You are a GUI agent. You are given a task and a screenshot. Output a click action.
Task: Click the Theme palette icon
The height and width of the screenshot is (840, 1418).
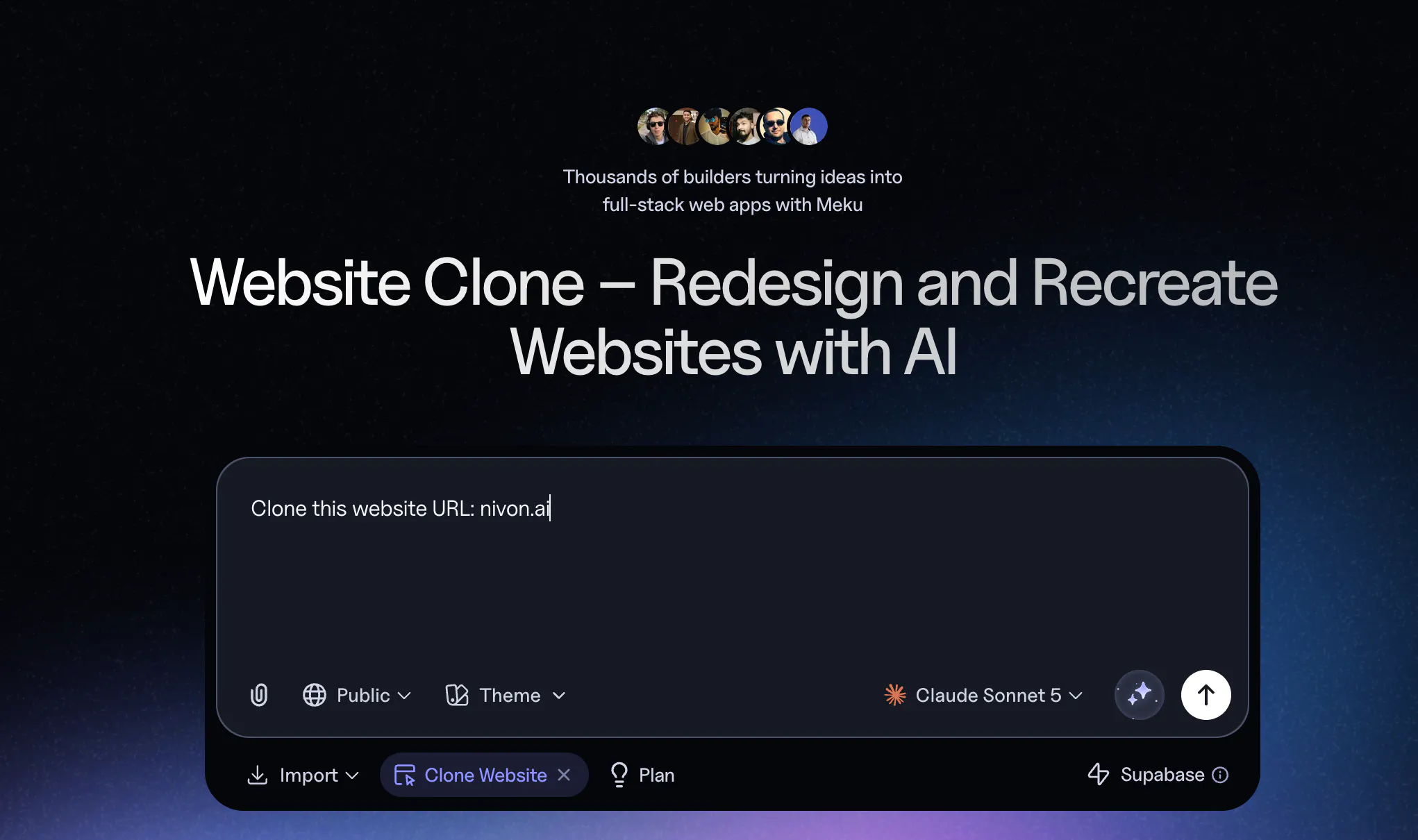[x=457, y=695]
